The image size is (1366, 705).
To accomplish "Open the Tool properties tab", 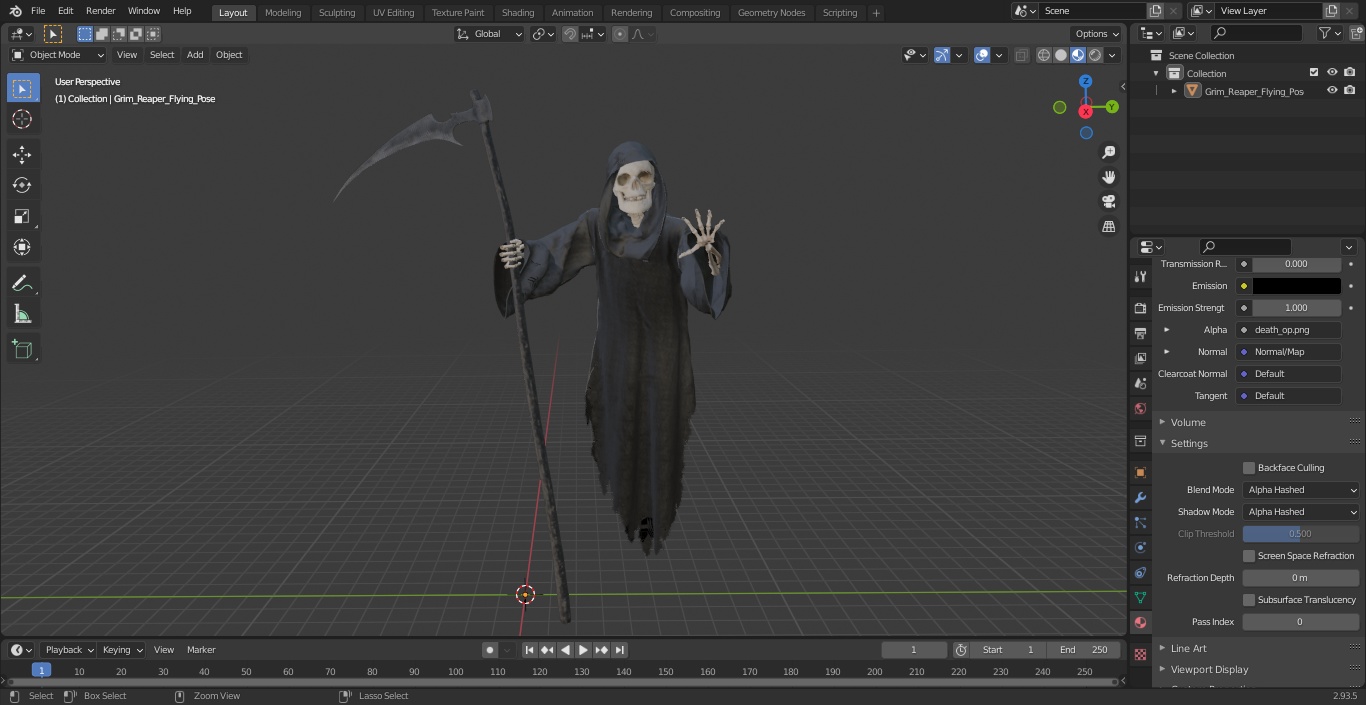I will (1140, 276).
